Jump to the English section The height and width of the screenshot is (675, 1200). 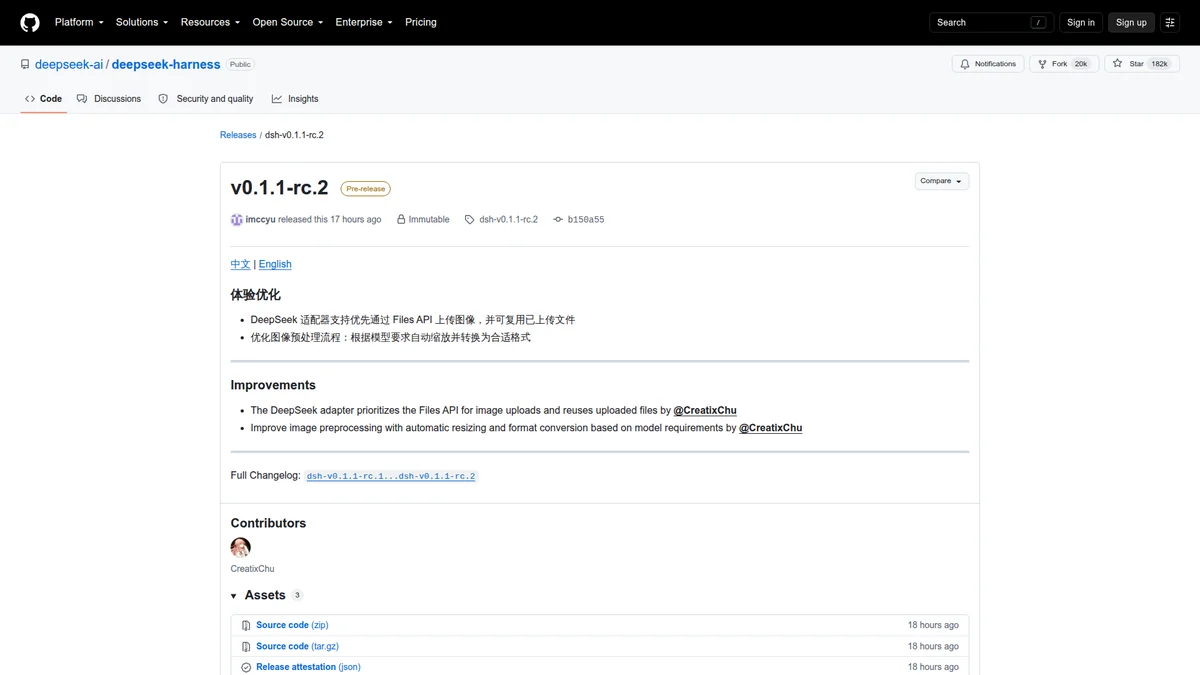(x=275, y=264)
